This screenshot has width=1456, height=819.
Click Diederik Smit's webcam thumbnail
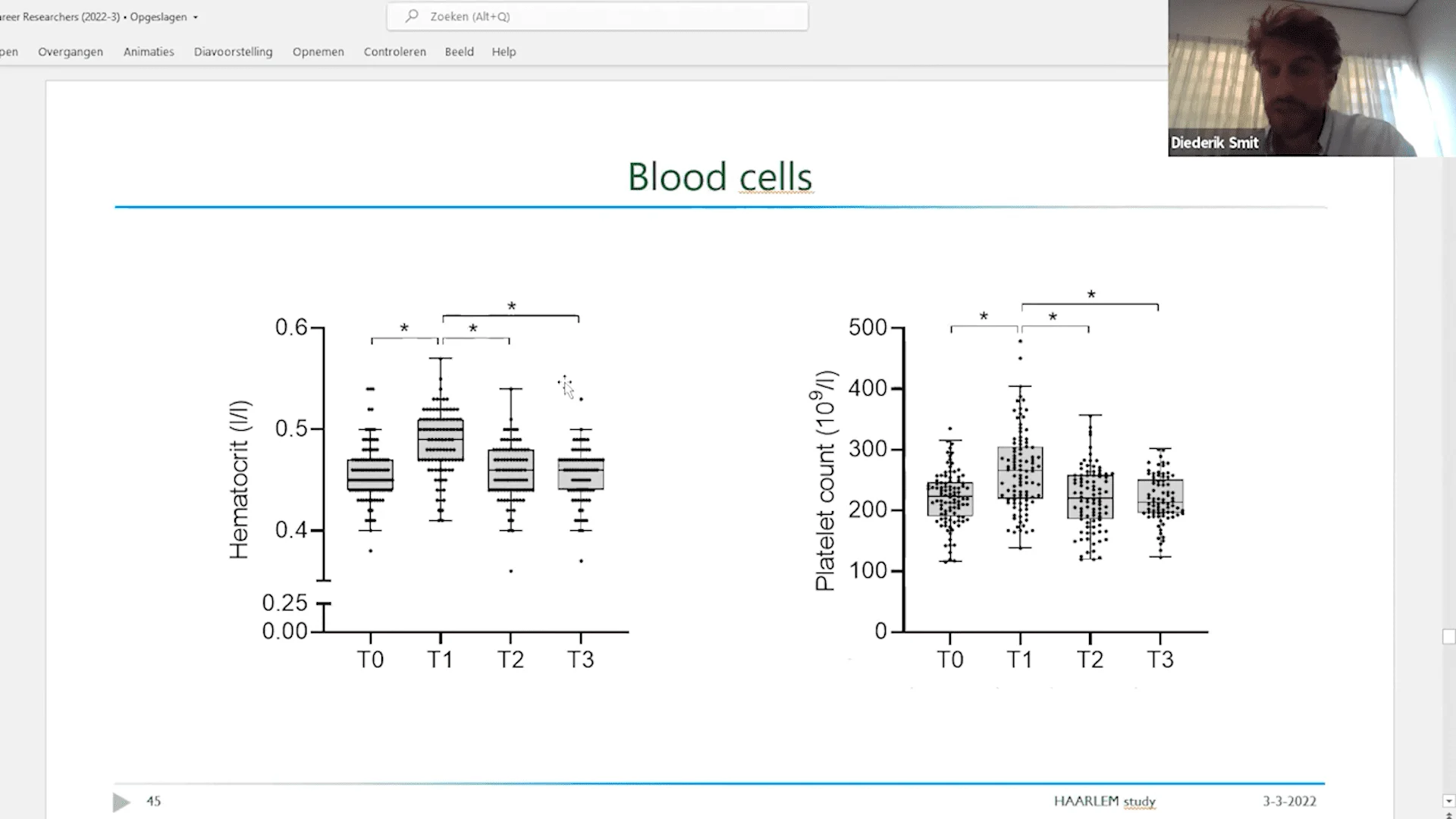pyautogui.click(x=1312, y=78)
